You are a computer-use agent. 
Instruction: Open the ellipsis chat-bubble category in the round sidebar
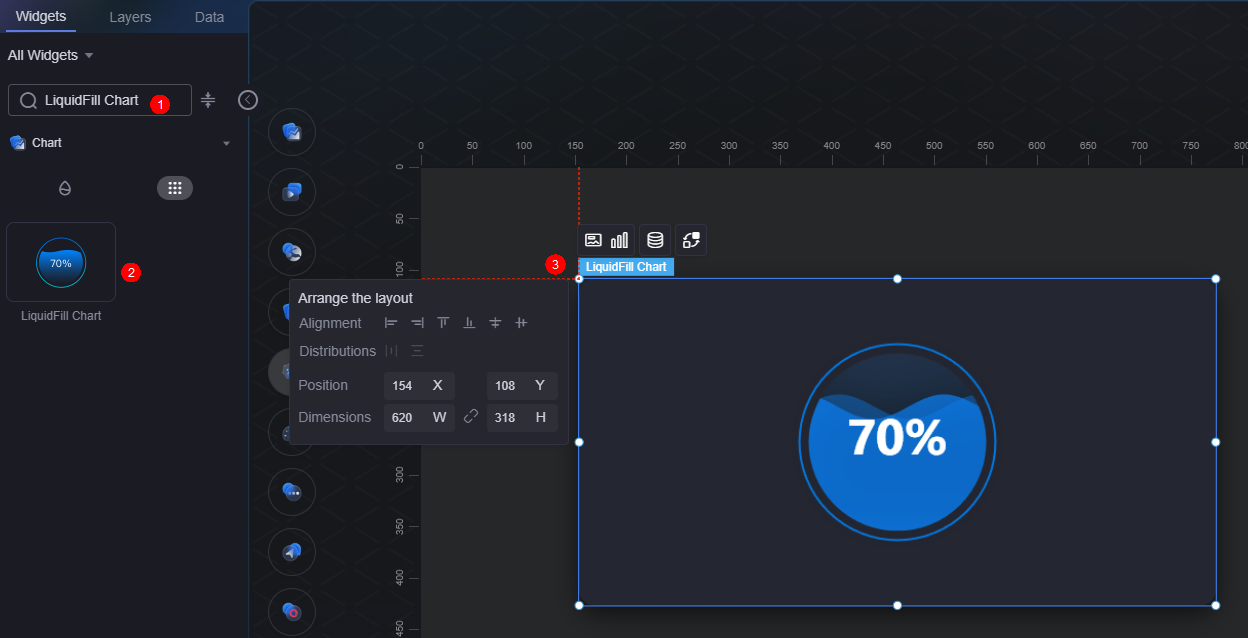coord(292,492)
